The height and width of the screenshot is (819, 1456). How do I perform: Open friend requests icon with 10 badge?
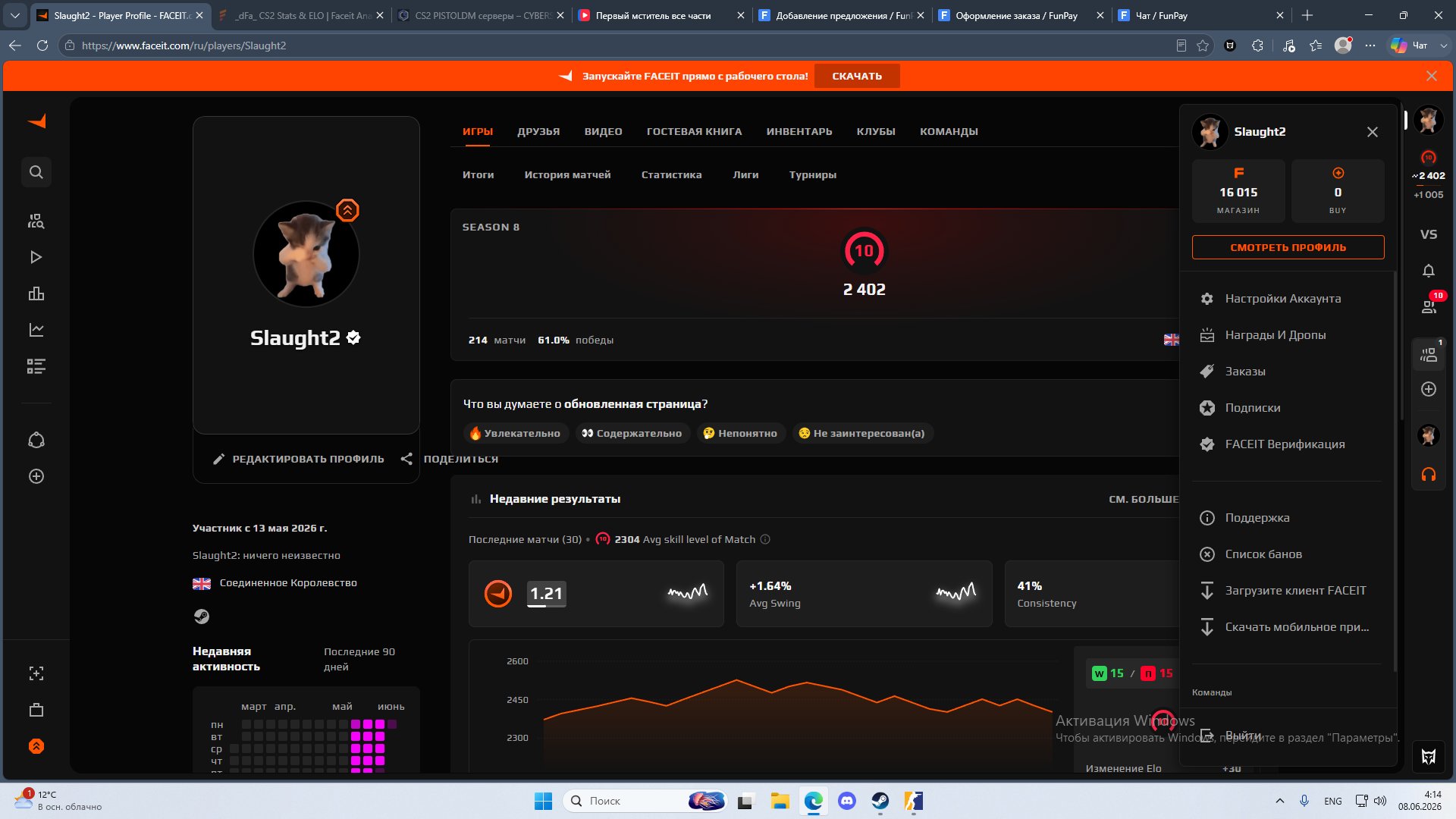tap(1429, 306)
